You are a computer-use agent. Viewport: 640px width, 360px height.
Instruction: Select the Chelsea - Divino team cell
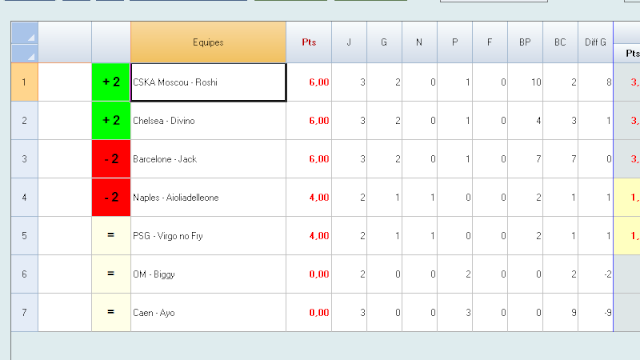point(208,120)
